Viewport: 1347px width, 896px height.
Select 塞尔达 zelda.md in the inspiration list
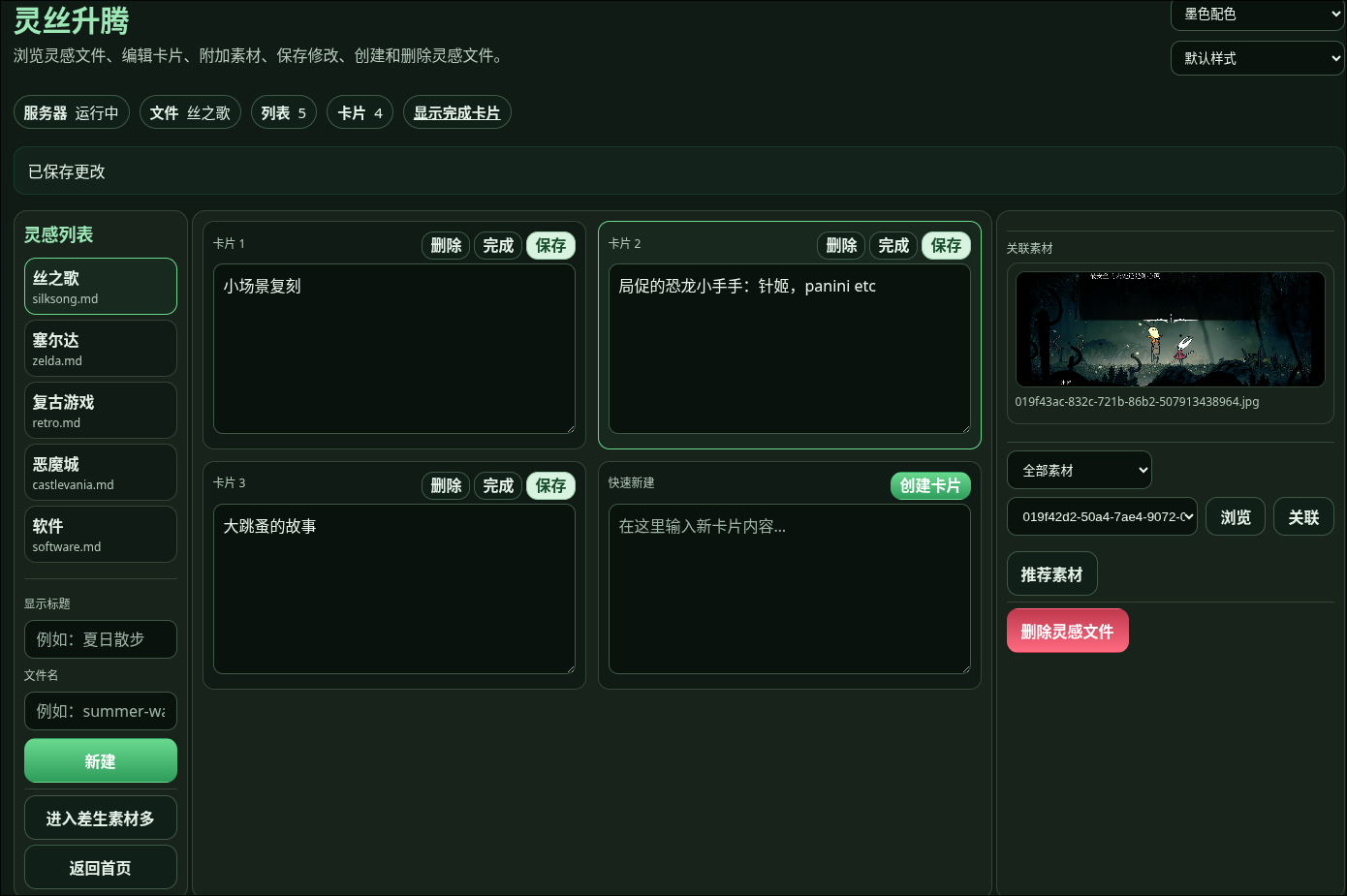[101, 349]
